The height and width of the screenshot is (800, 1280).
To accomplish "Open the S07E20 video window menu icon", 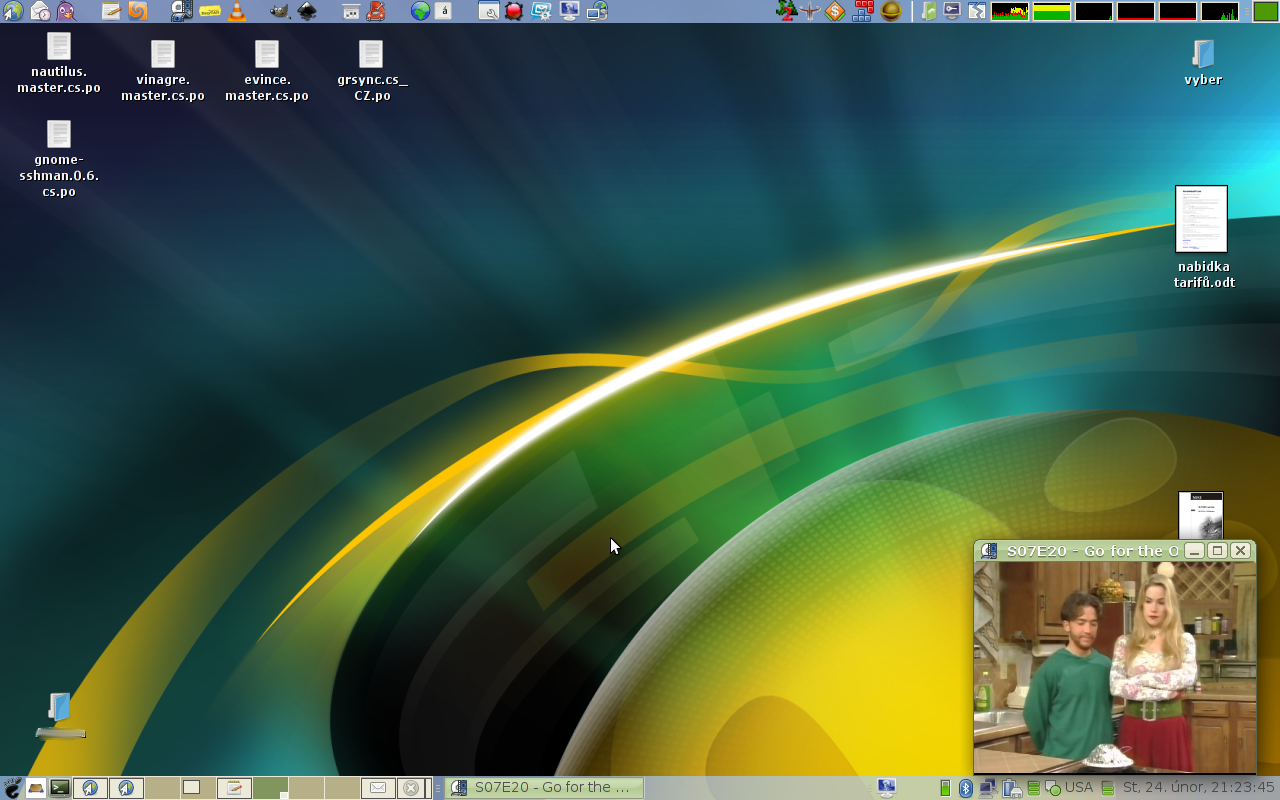I will coord(989,551).
